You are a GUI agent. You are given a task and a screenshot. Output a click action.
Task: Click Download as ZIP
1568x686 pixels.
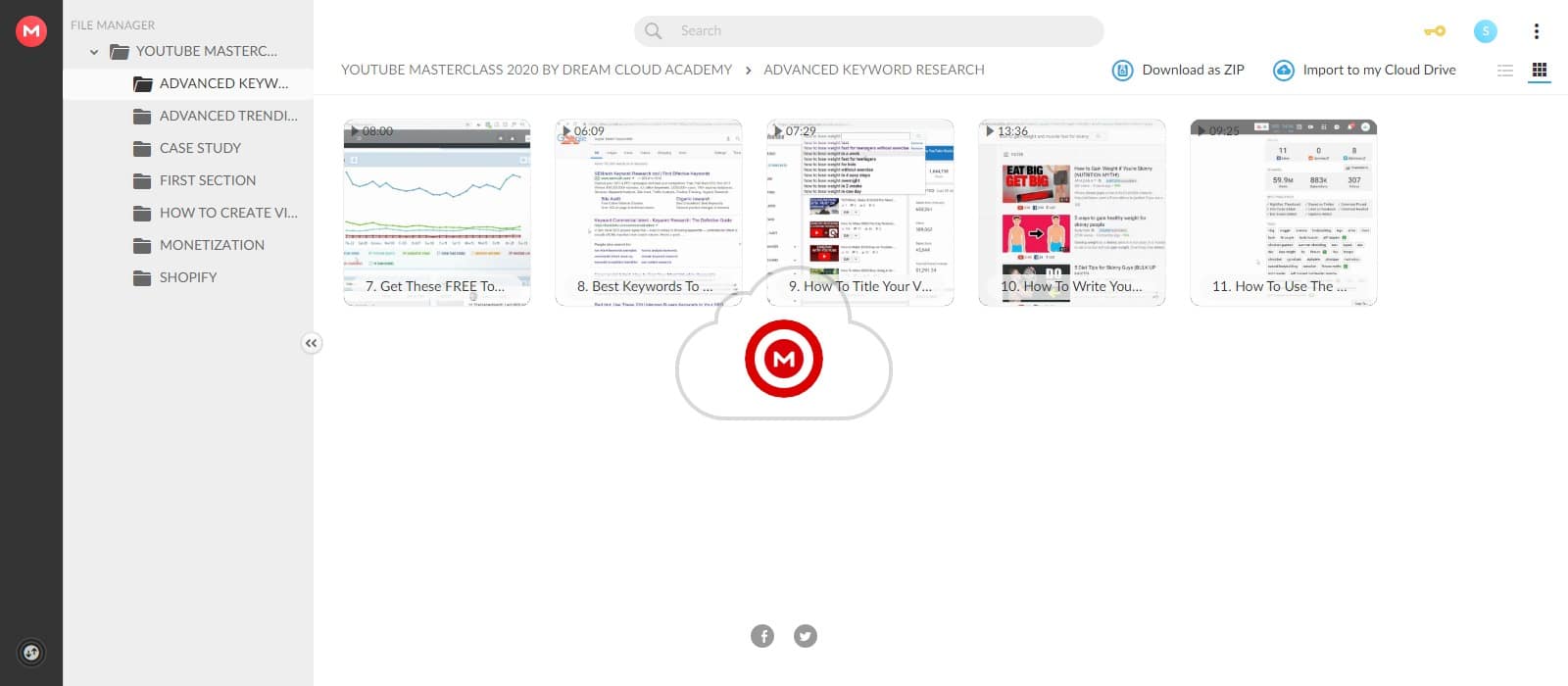(1179, 71)
